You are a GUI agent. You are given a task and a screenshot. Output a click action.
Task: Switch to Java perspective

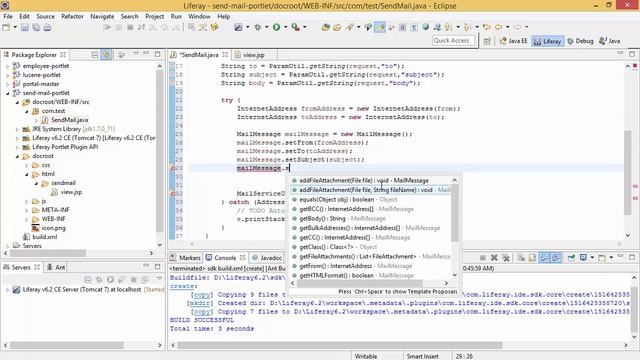[609, 41]
